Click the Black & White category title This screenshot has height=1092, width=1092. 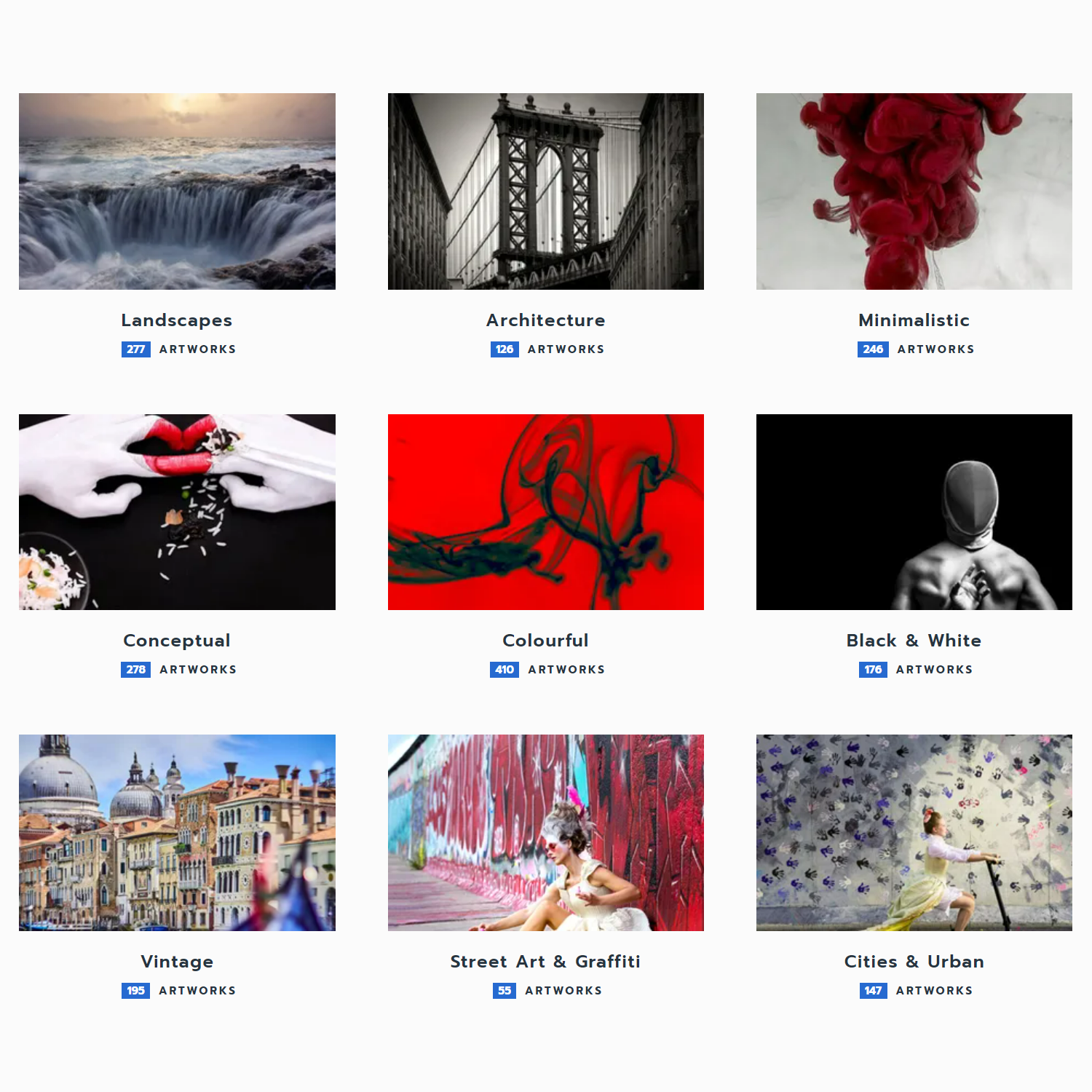click(914, 641)
